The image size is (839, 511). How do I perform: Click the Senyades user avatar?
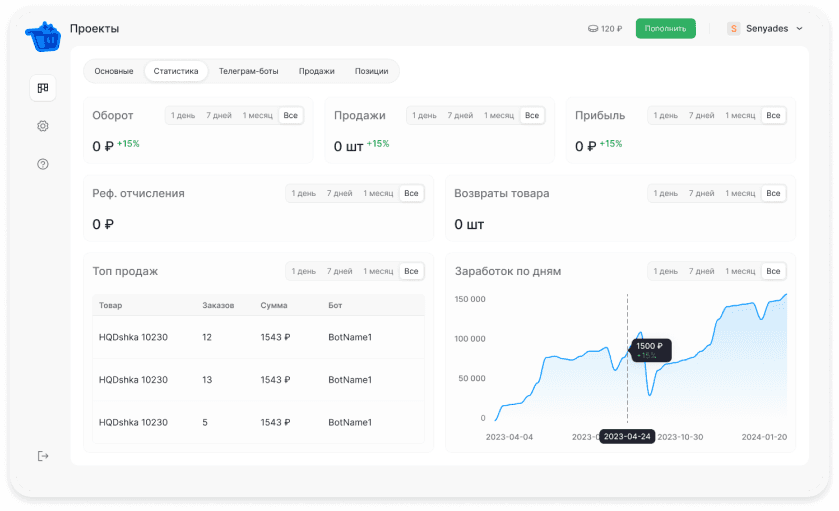pyautogui.click(x=734, y=29)
